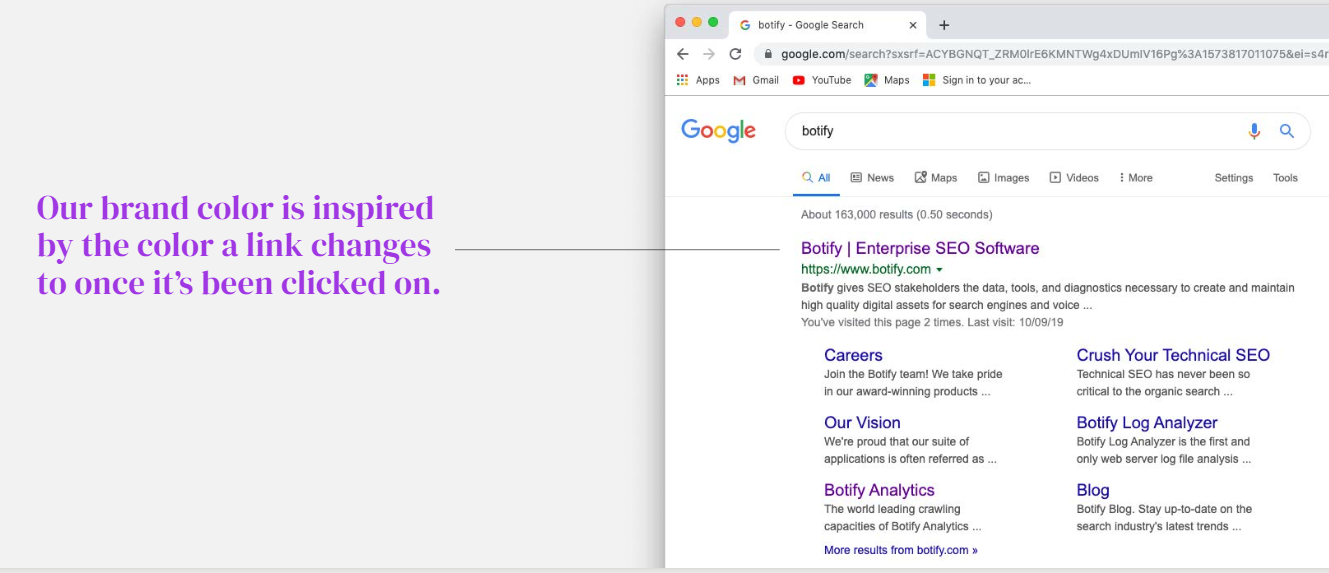Open the Botify Analytics sitelink

coord(879,490)
